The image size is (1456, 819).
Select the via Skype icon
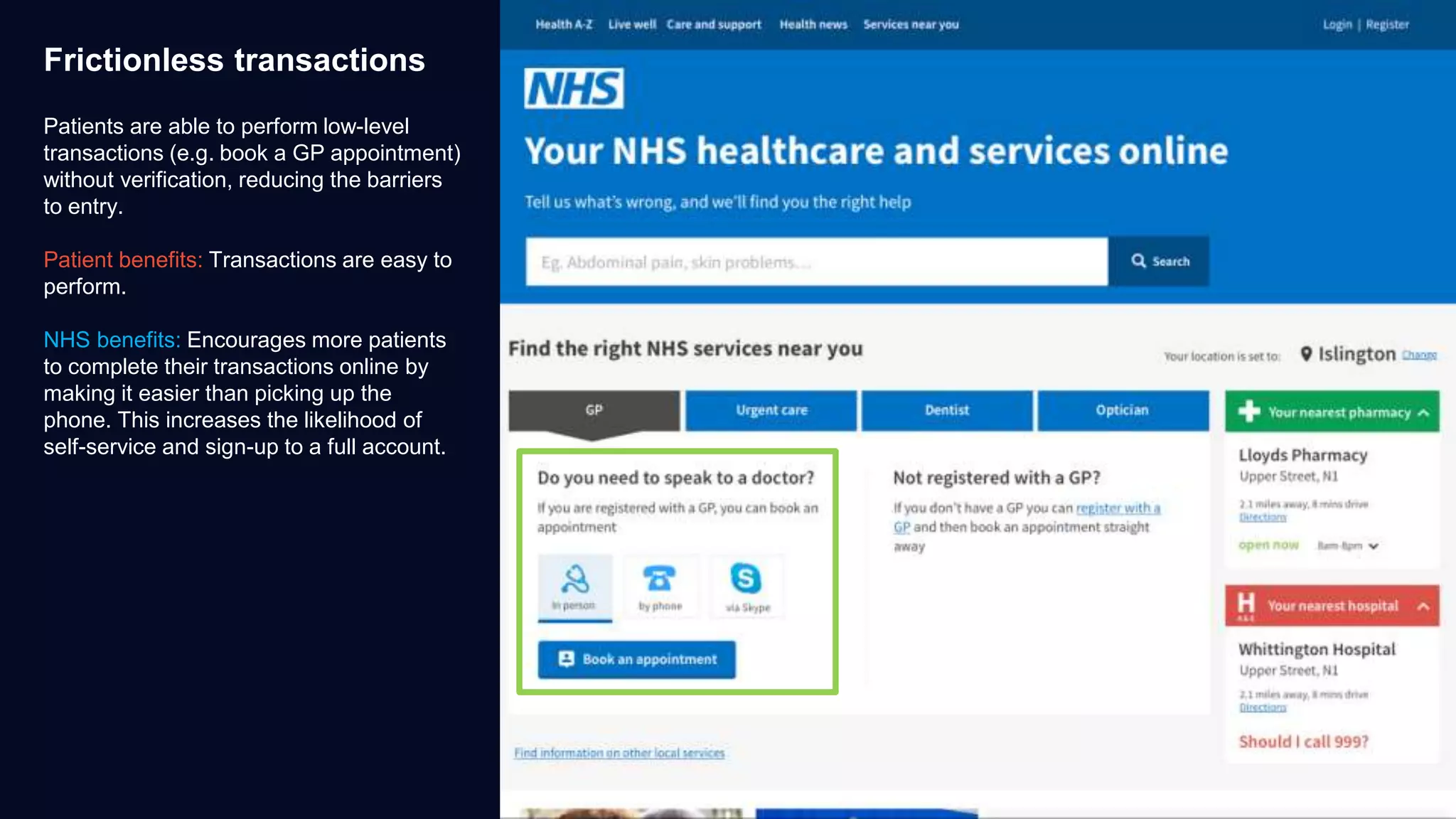click(x=746, y=578)
